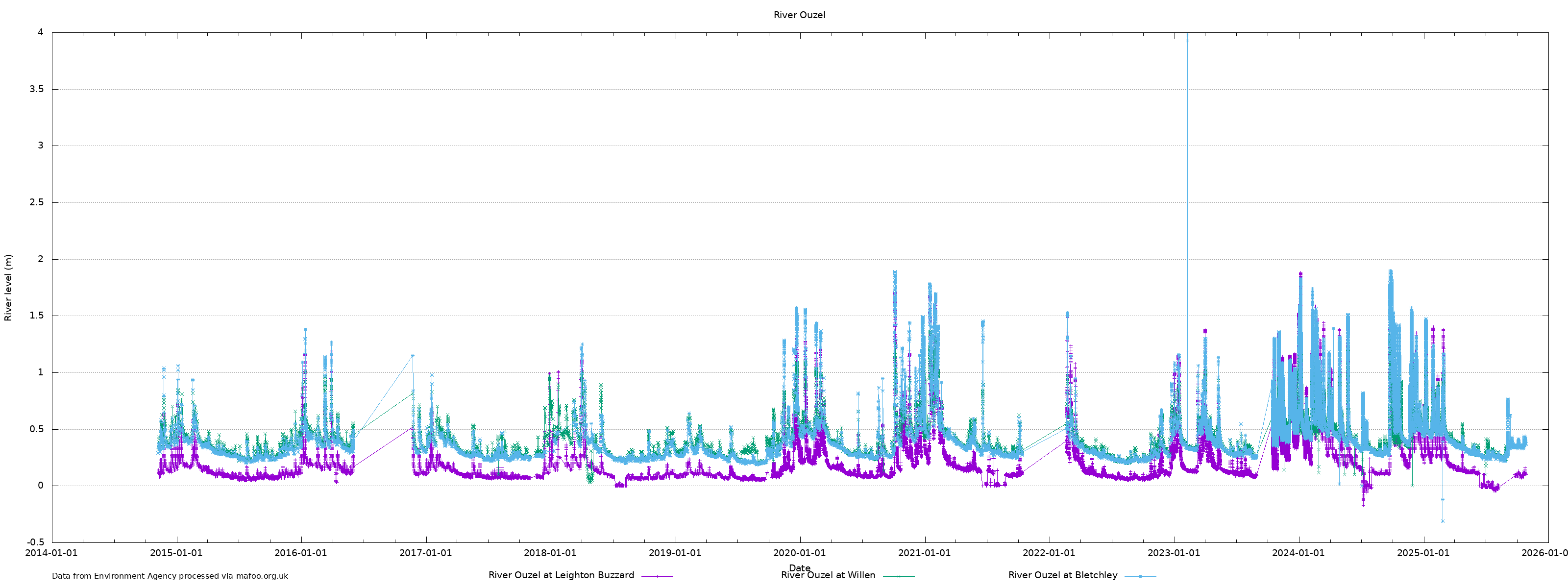
Task: Click the Bletchley blue legend line sample
Action: pos(1139,576)
